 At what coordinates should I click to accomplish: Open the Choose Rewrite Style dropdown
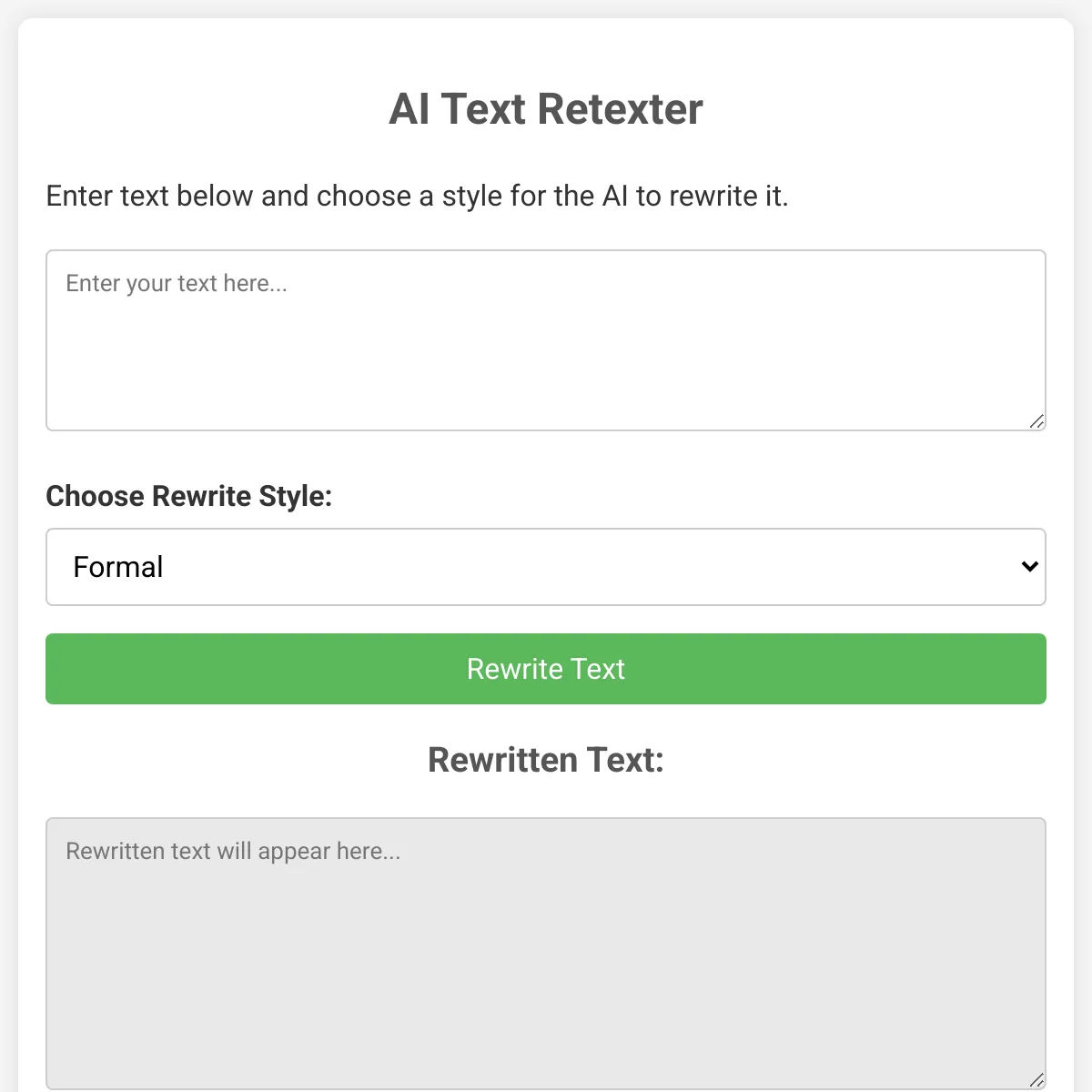(546, 567)
